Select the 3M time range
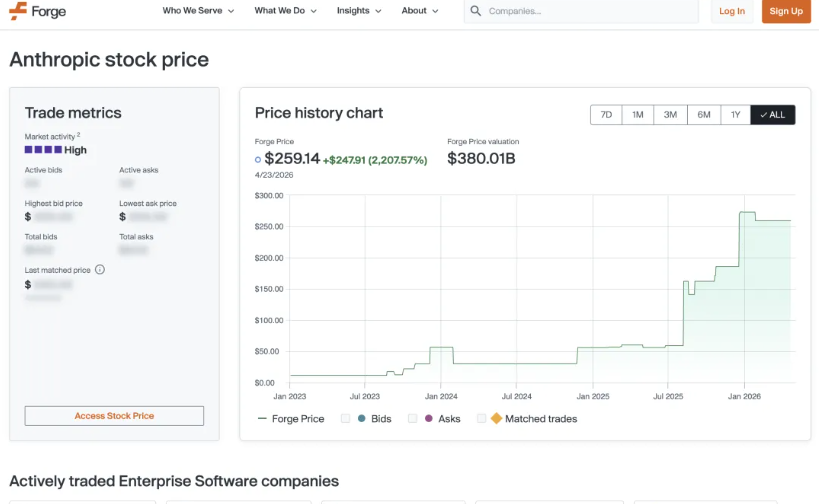The width and height of the screenshot is (819, 504). coord(670,115)
